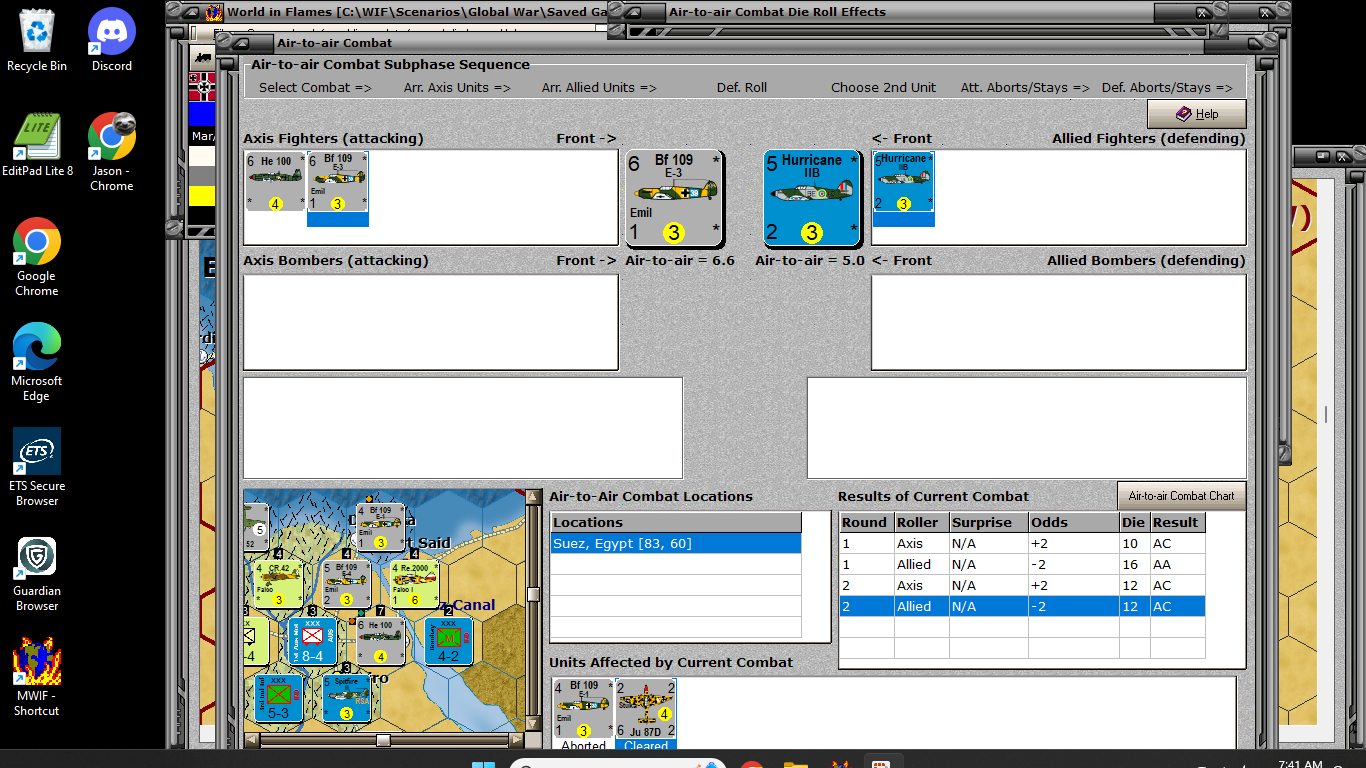1366x768 pixels.
Task: Click the large Bf 109 E-3 front unit
Action: (674, 198)
